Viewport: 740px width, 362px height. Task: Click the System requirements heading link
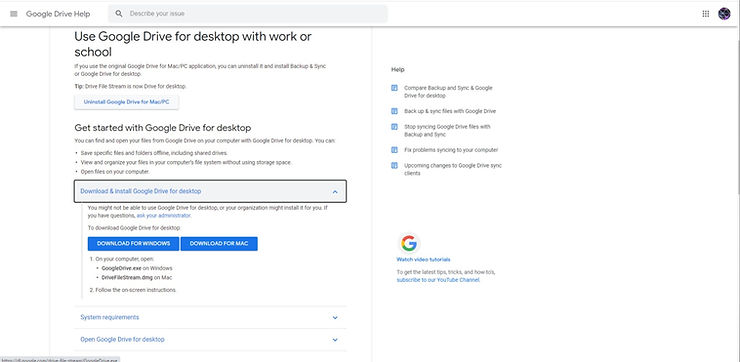(x=109, y=317)
